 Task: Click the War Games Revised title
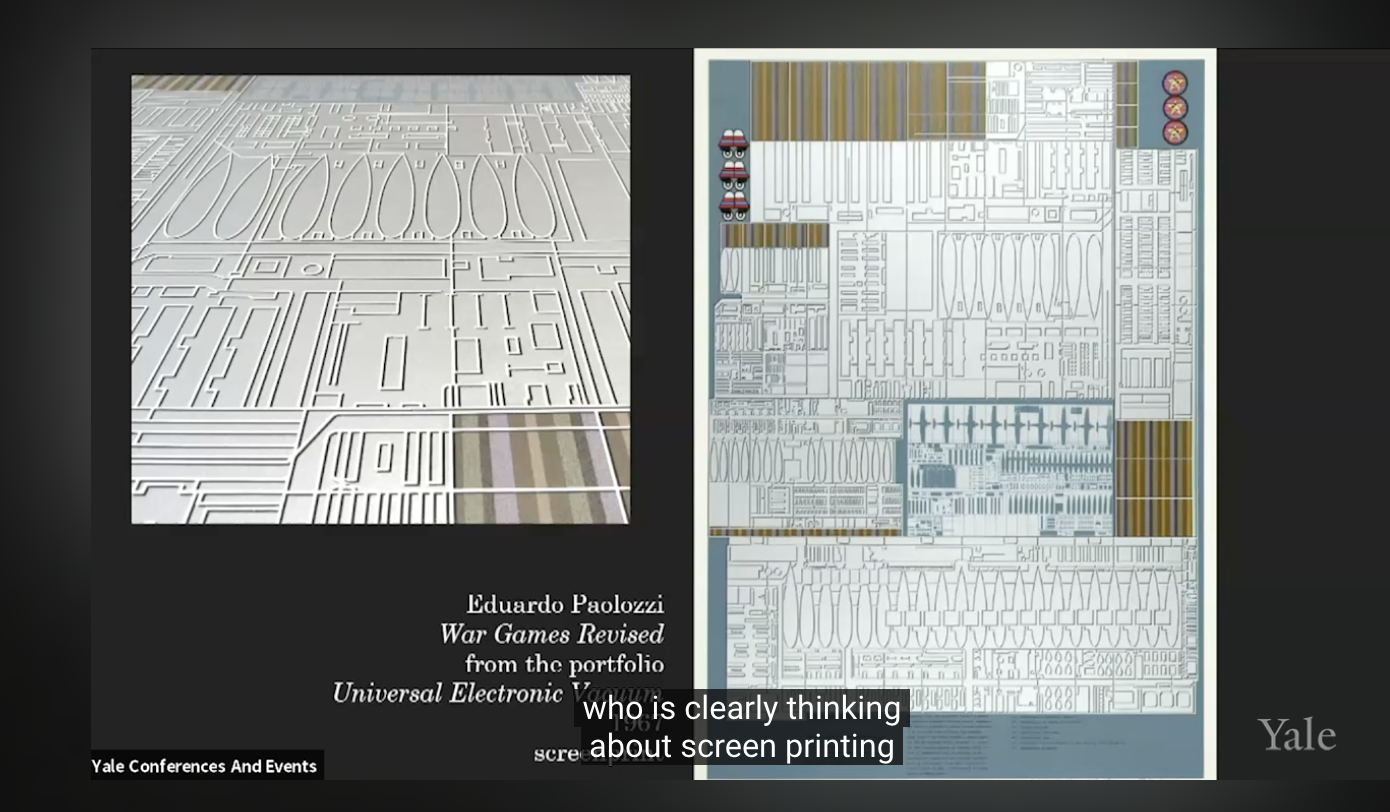point(551,634)
